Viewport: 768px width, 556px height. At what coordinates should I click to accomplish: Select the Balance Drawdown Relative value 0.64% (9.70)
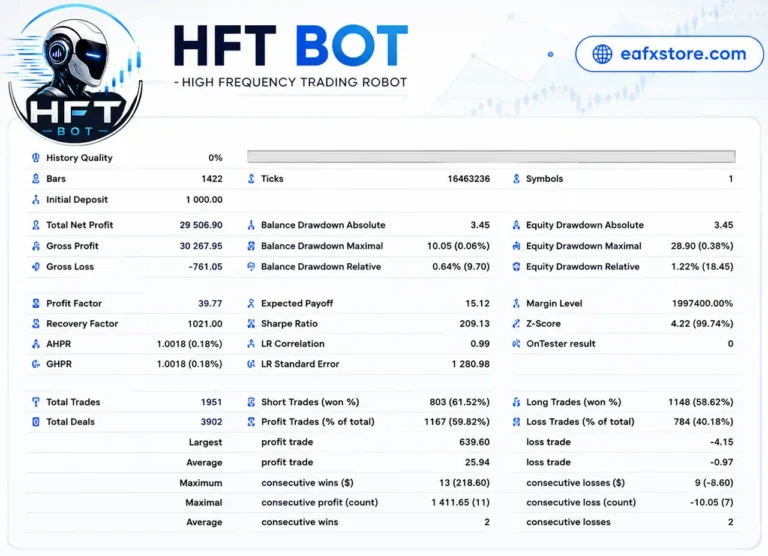tap(461, 266)
